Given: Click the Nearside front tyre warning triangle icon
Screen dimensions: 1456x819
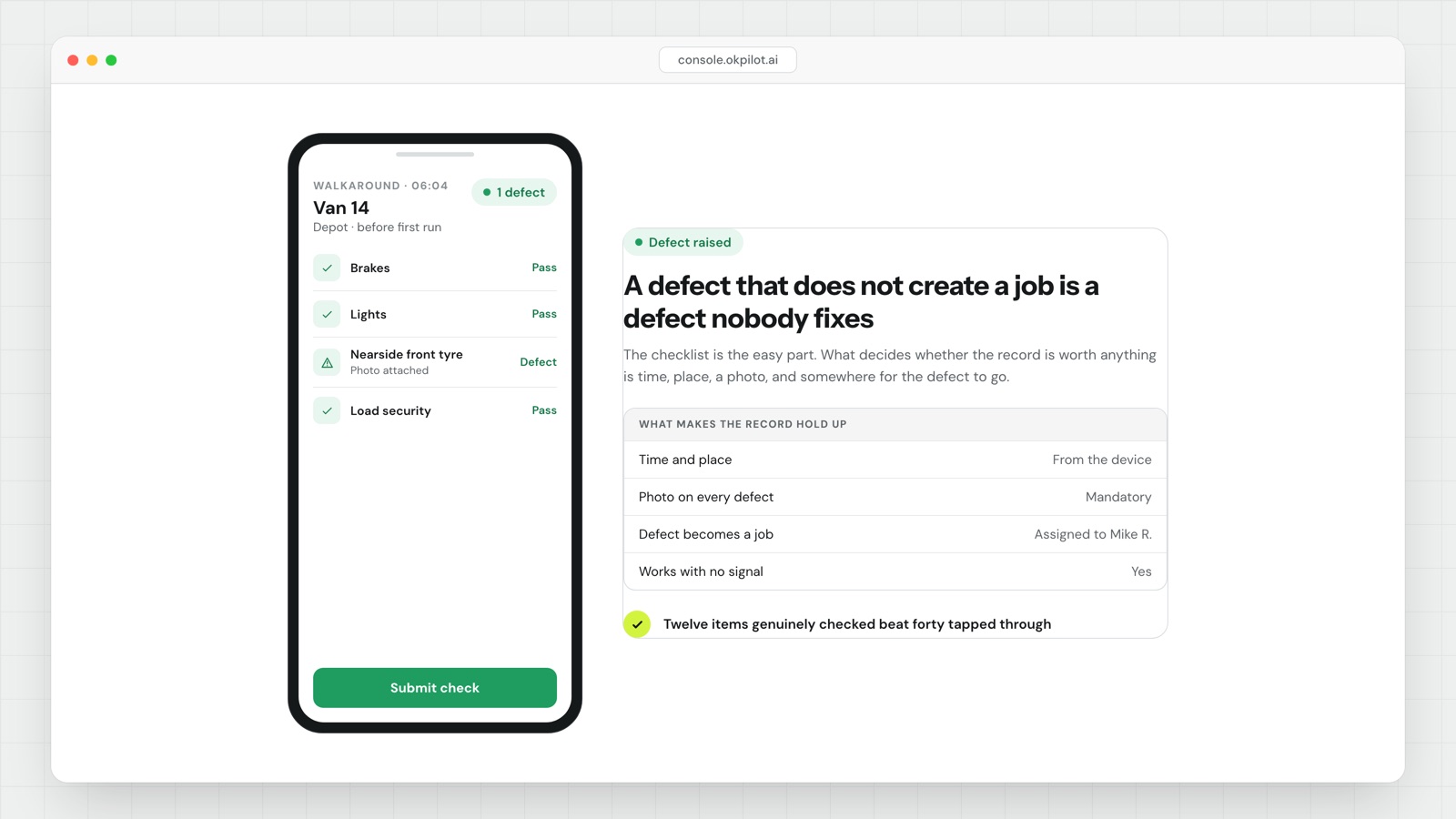Looking at the screenshot, I should tap(327, 362).
